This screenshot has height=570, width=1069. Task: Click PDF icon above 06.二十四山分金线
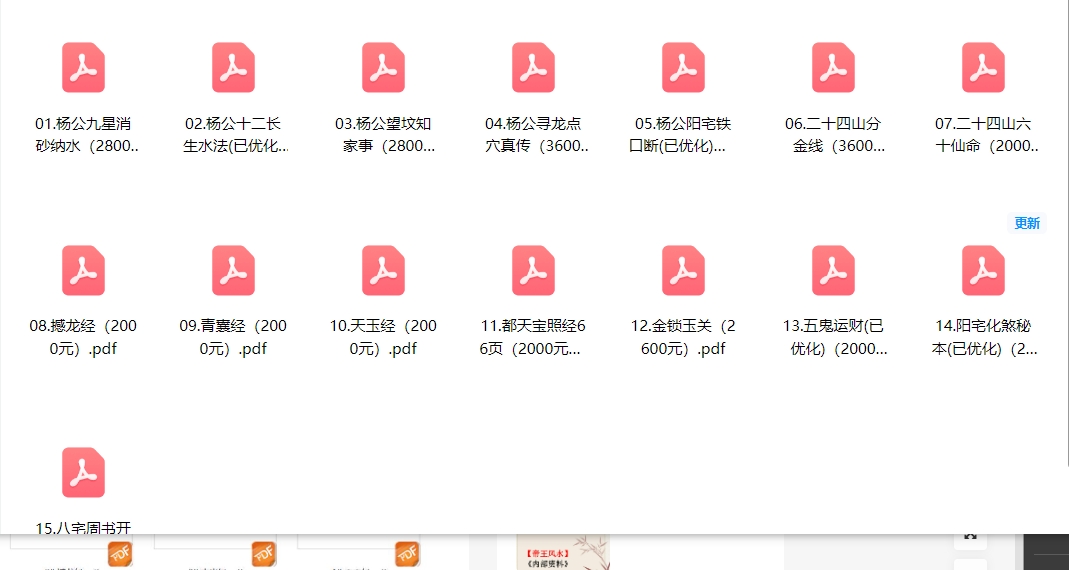pos(833,68)
